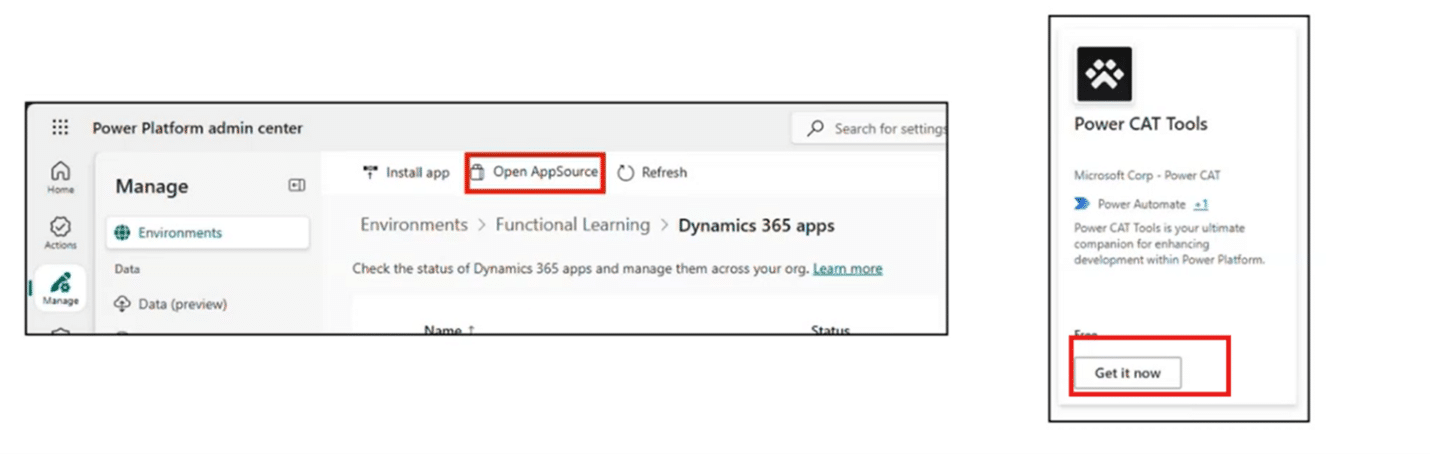Screen dimensions: 1430x454
Task: Click Microsoft Corp - Power CAT publisher text
Action: 1146,175
